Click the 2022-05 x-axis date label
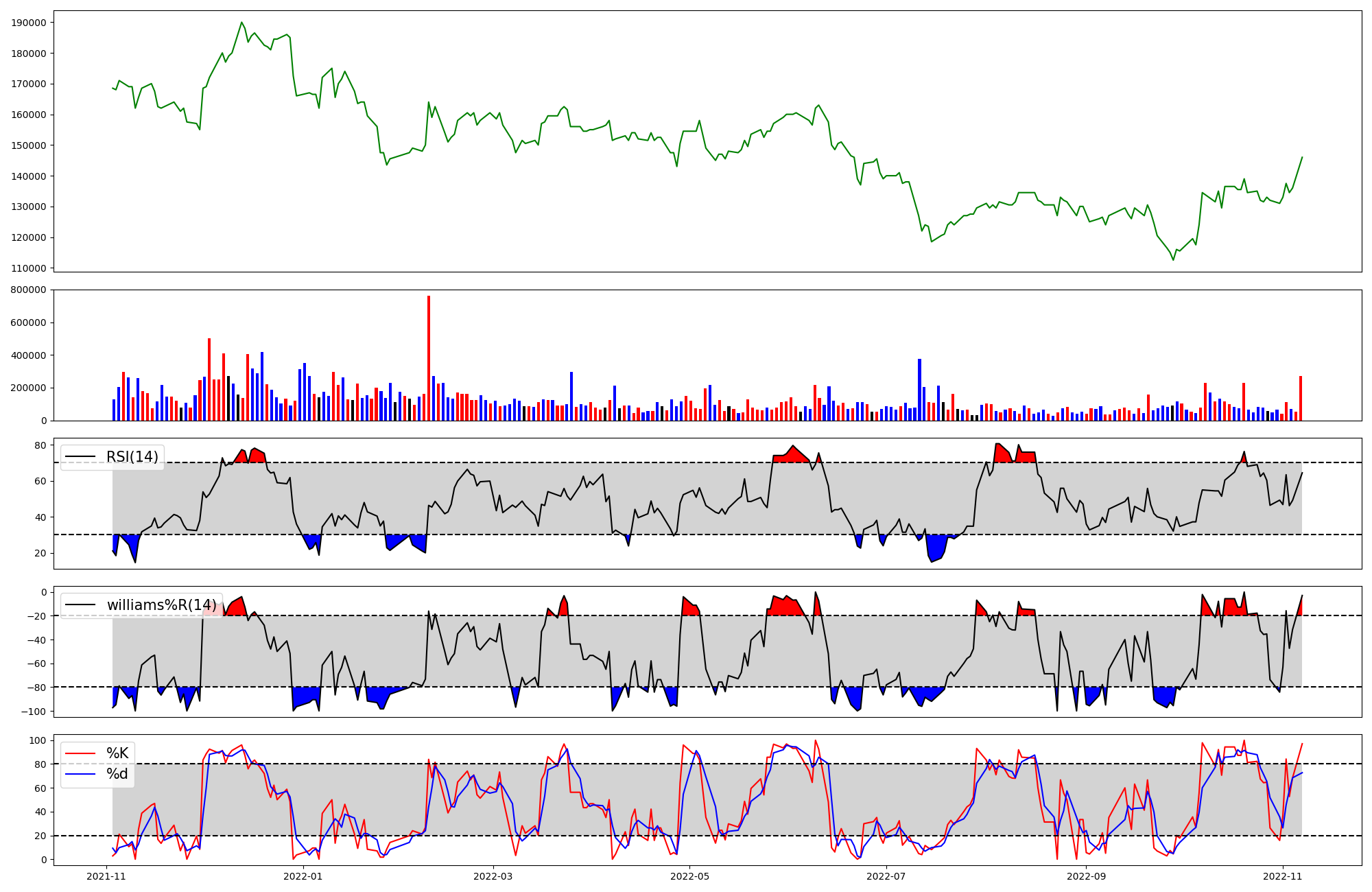The width and height of the screenshot is (1372, 892). tap(689, 876)
